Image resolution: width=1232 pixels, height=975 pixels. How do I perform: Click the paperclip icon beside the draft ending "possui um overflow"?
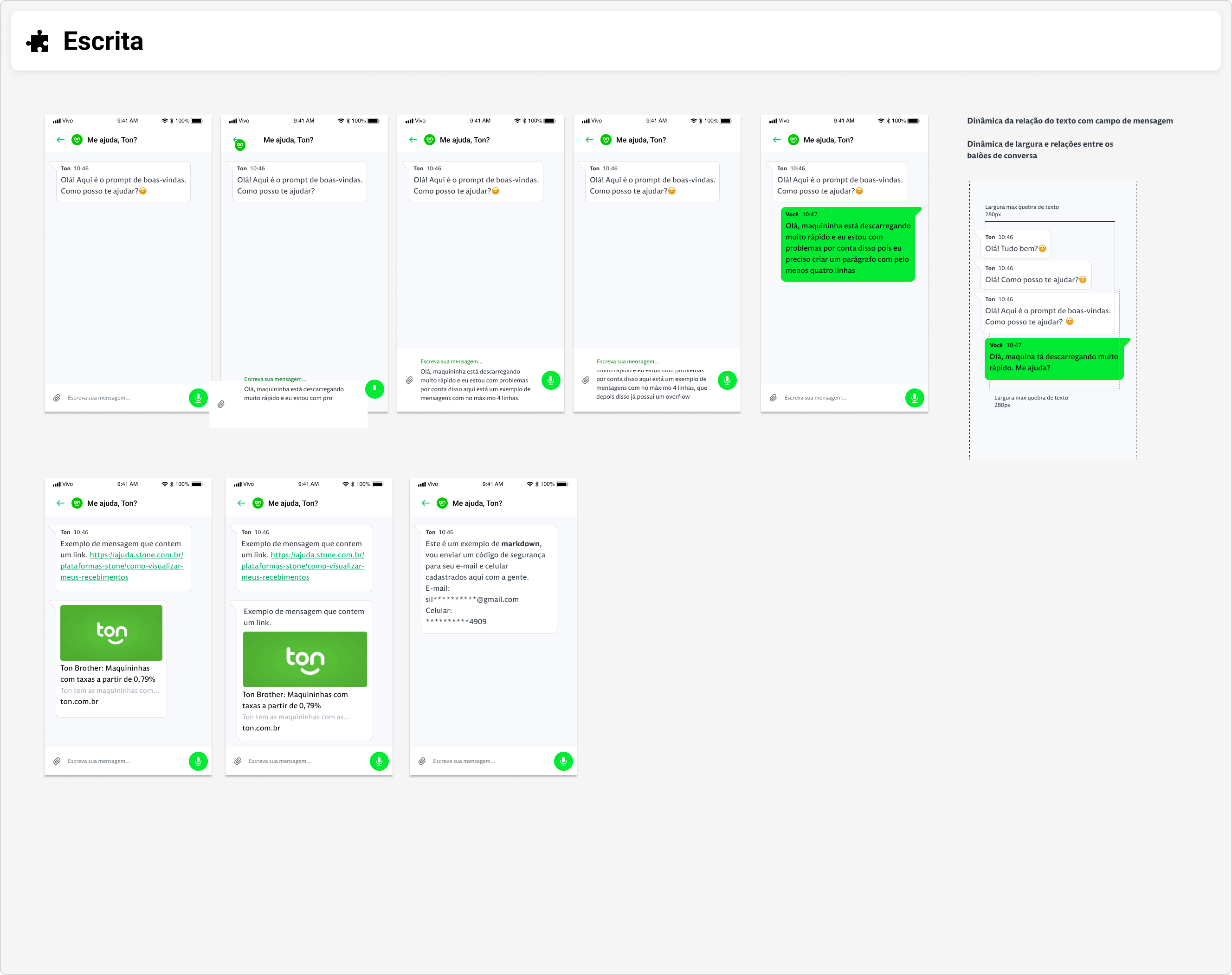coord(586,380)
